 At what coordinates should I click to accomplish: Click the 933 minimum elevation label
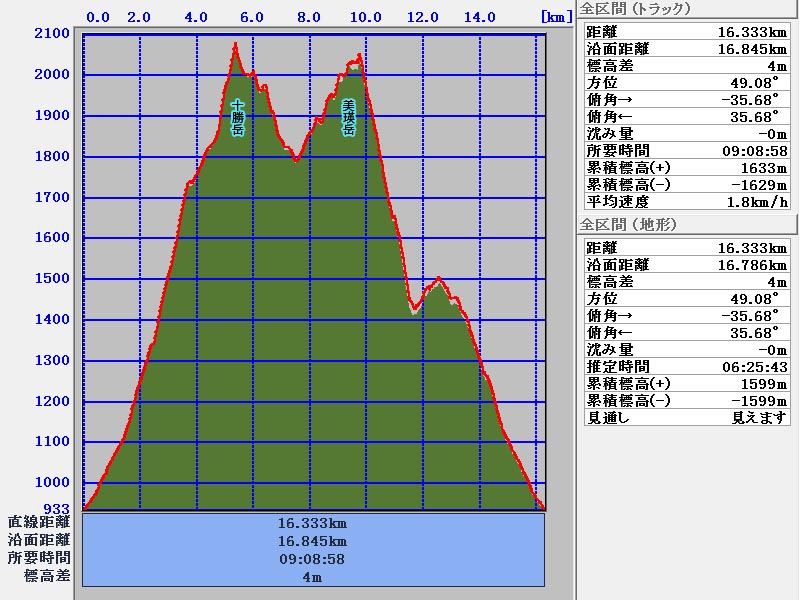click(57, 507)
